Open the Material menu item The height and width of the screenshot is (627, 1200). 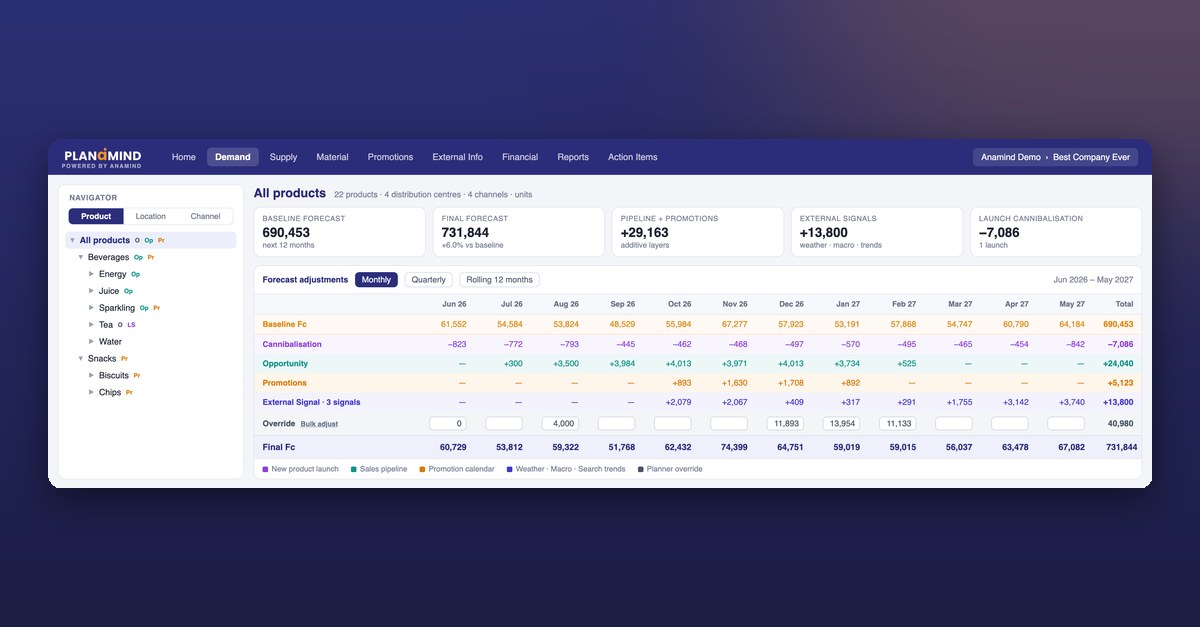click(333, 157)
